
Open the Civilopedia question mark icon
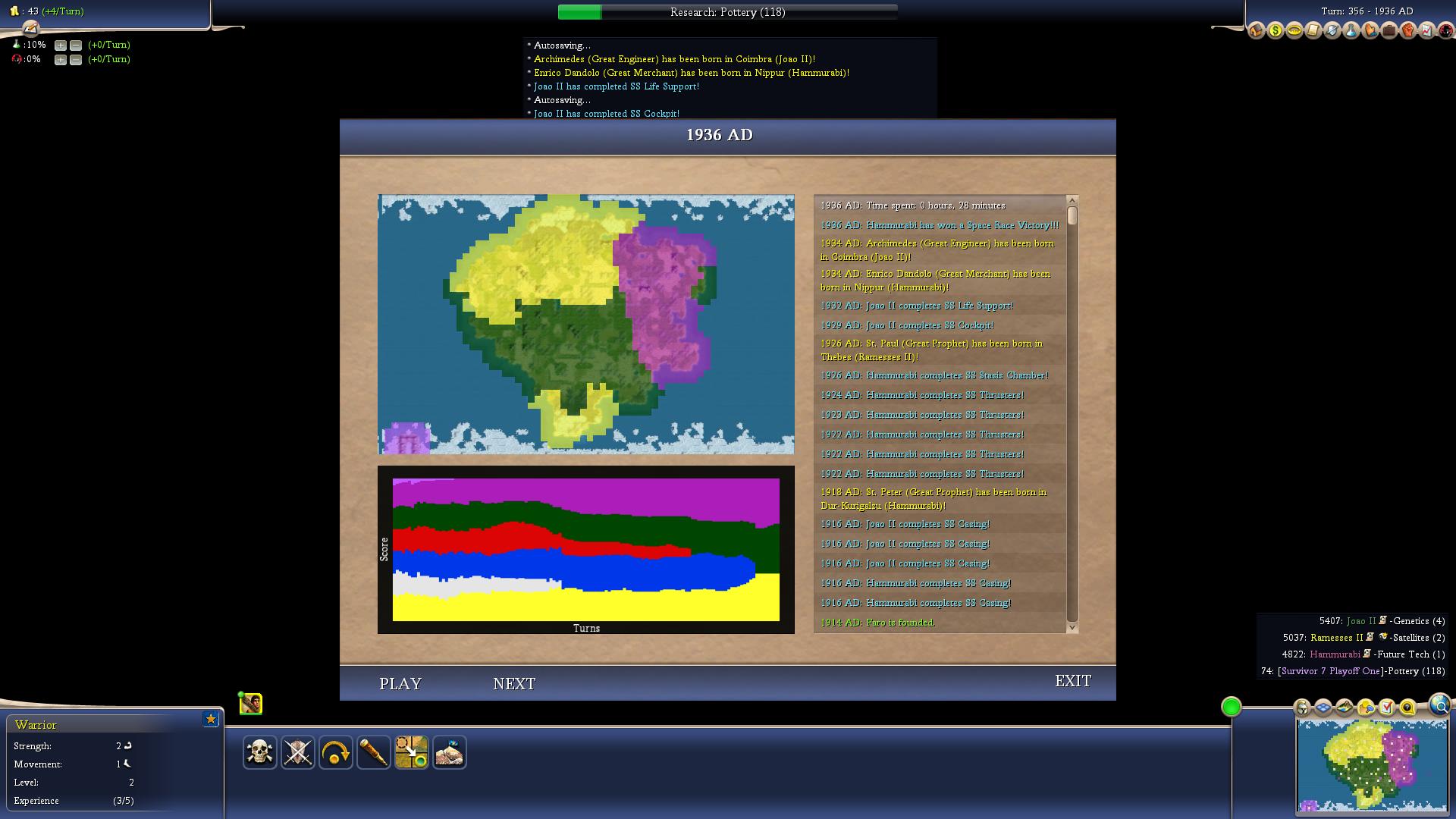1408,708
